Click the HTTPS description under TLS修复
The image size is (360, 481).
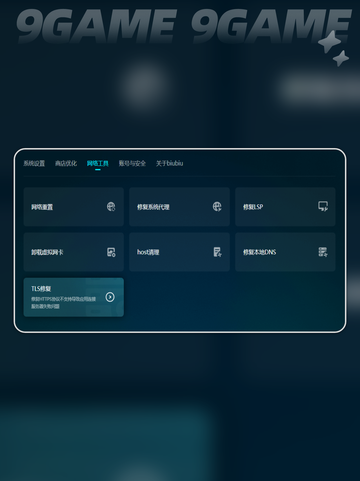click(x=63, y=303)
